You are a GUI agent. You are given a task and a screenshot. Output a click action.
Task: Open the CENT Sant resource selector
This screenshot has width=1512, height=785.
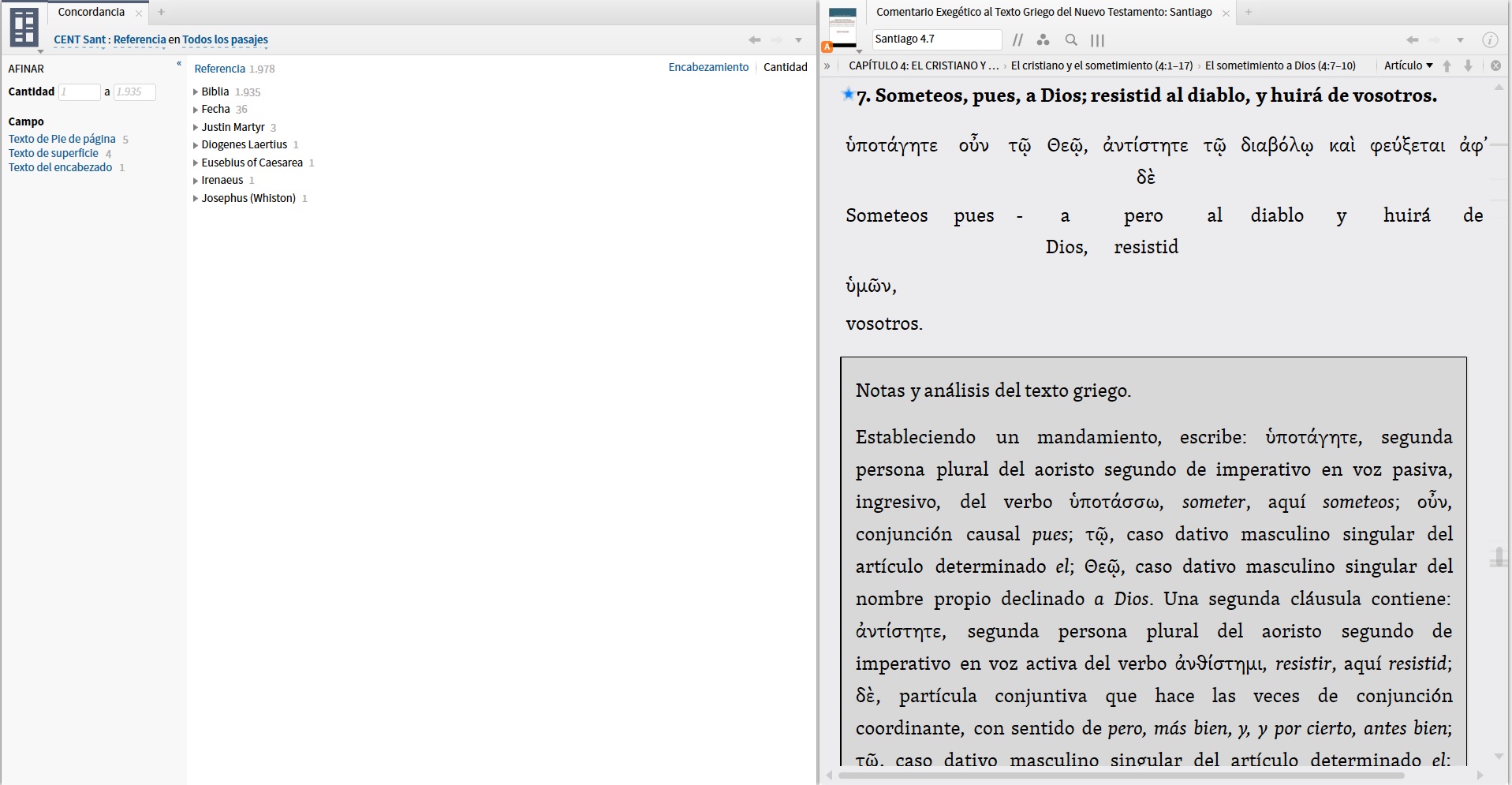80,39
